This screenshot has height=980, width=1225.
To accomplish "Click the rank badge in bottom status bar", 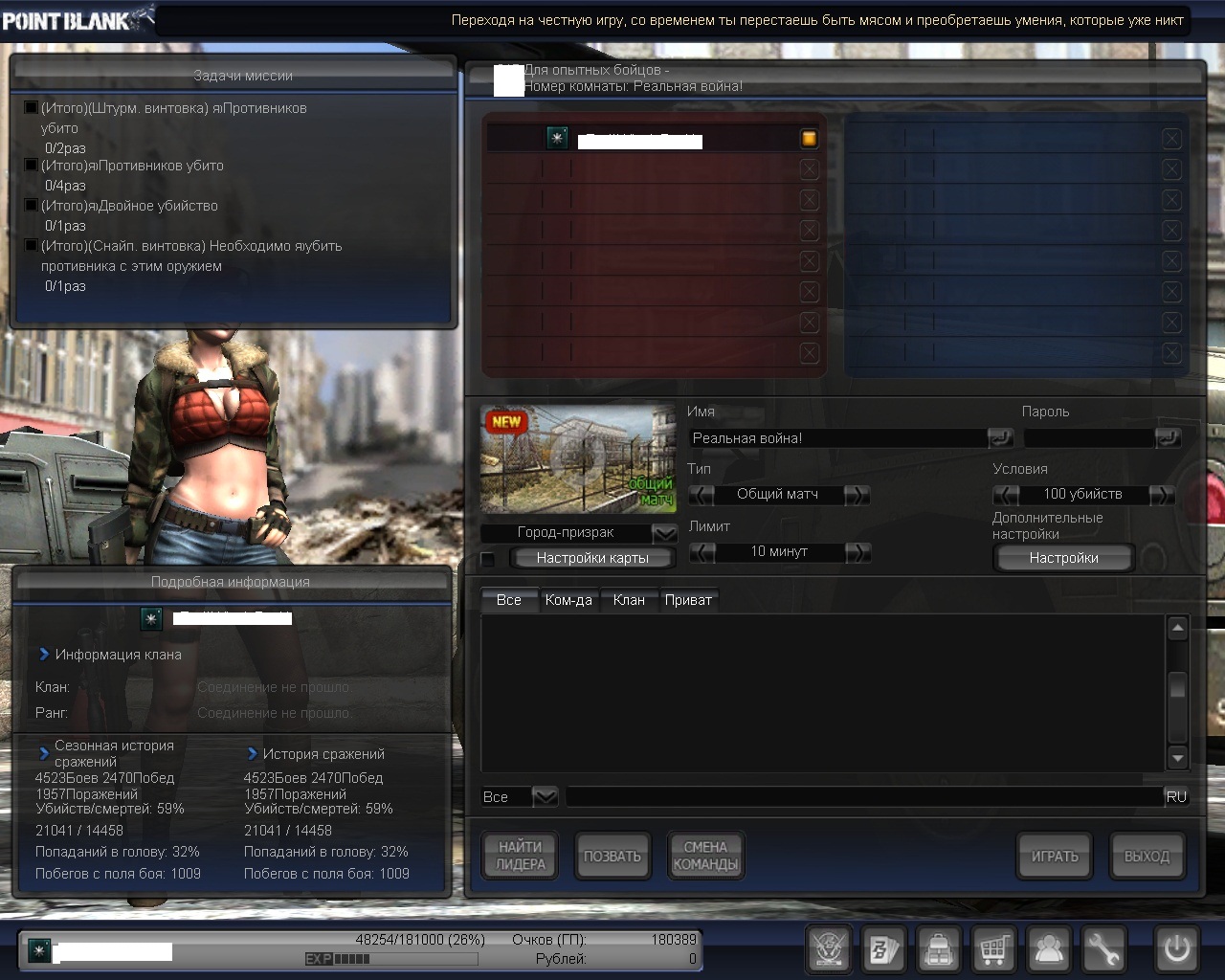I will coord(39,950).
